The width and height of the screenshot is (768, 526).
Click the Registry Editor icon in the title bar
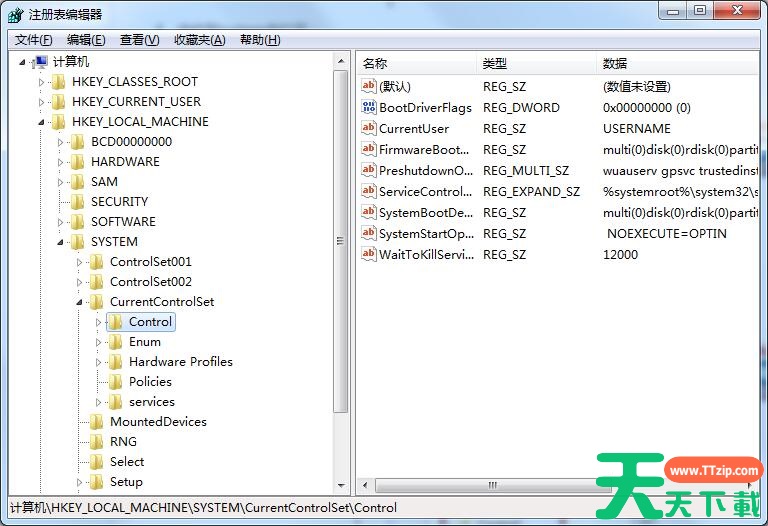(16, 15)
